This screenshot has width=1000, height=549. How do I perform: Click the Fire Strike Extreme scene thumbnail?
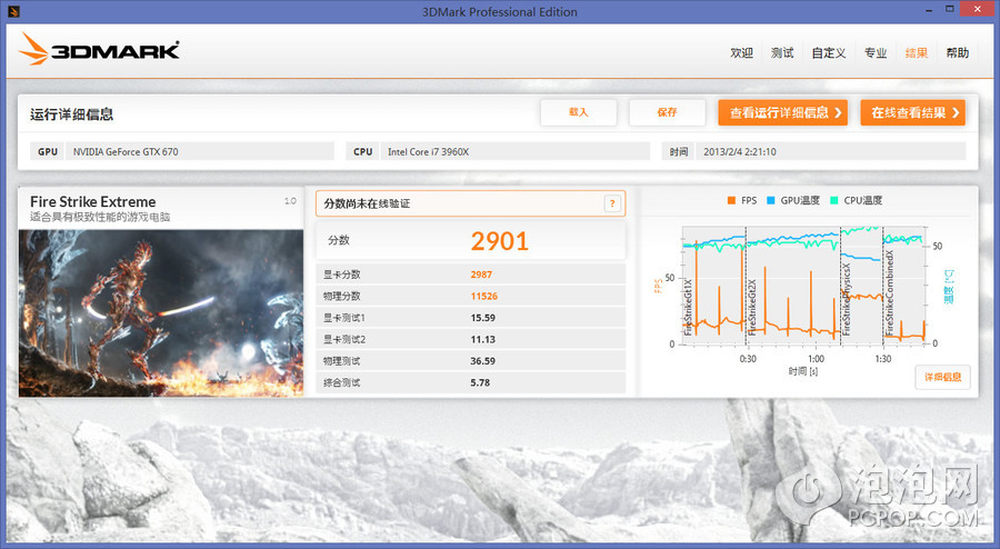click(161, 313)
